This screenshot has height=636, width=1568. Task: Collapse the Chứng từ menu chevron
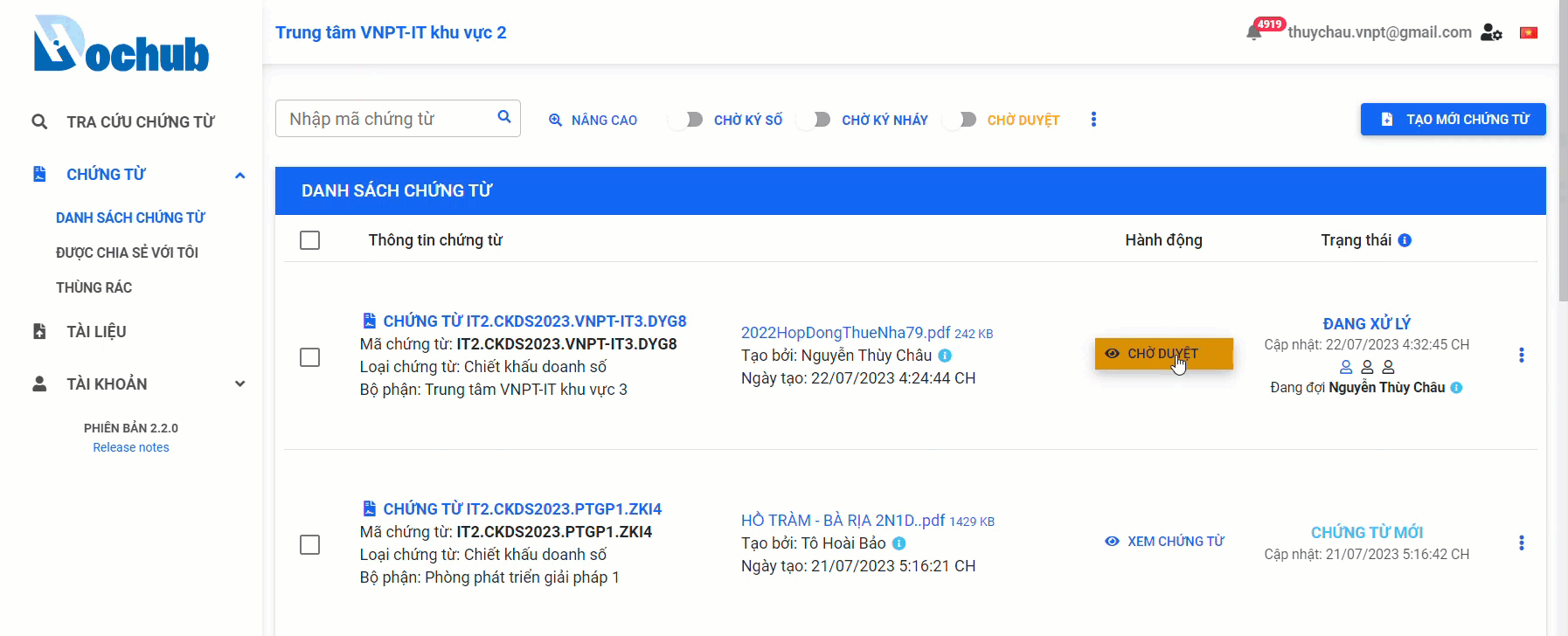coord(239,175)
